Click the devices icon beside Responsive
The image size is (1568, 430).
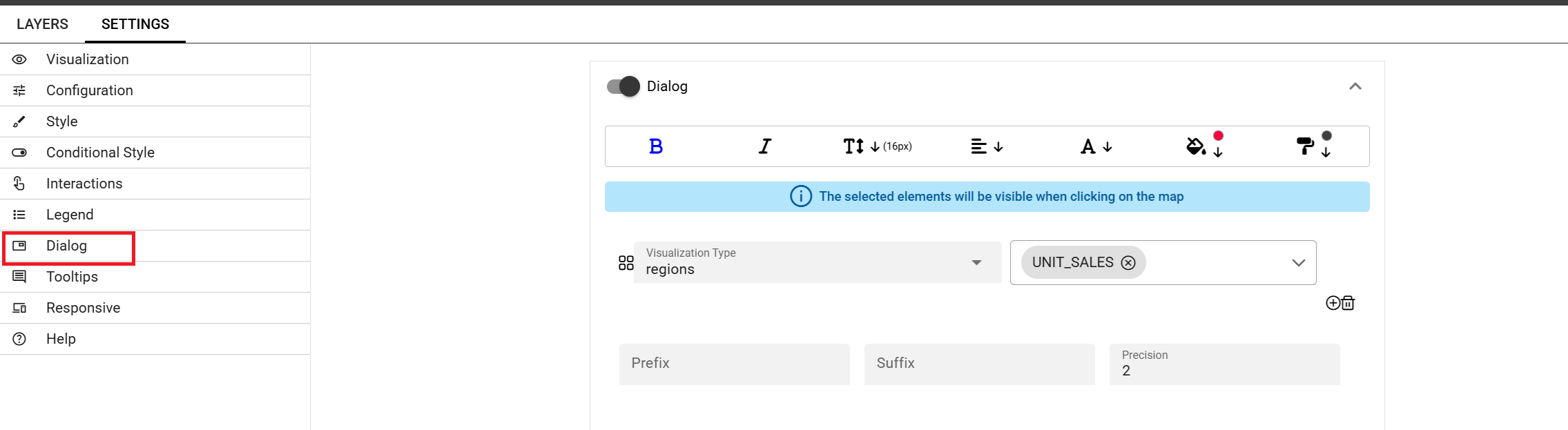(19, 308)
